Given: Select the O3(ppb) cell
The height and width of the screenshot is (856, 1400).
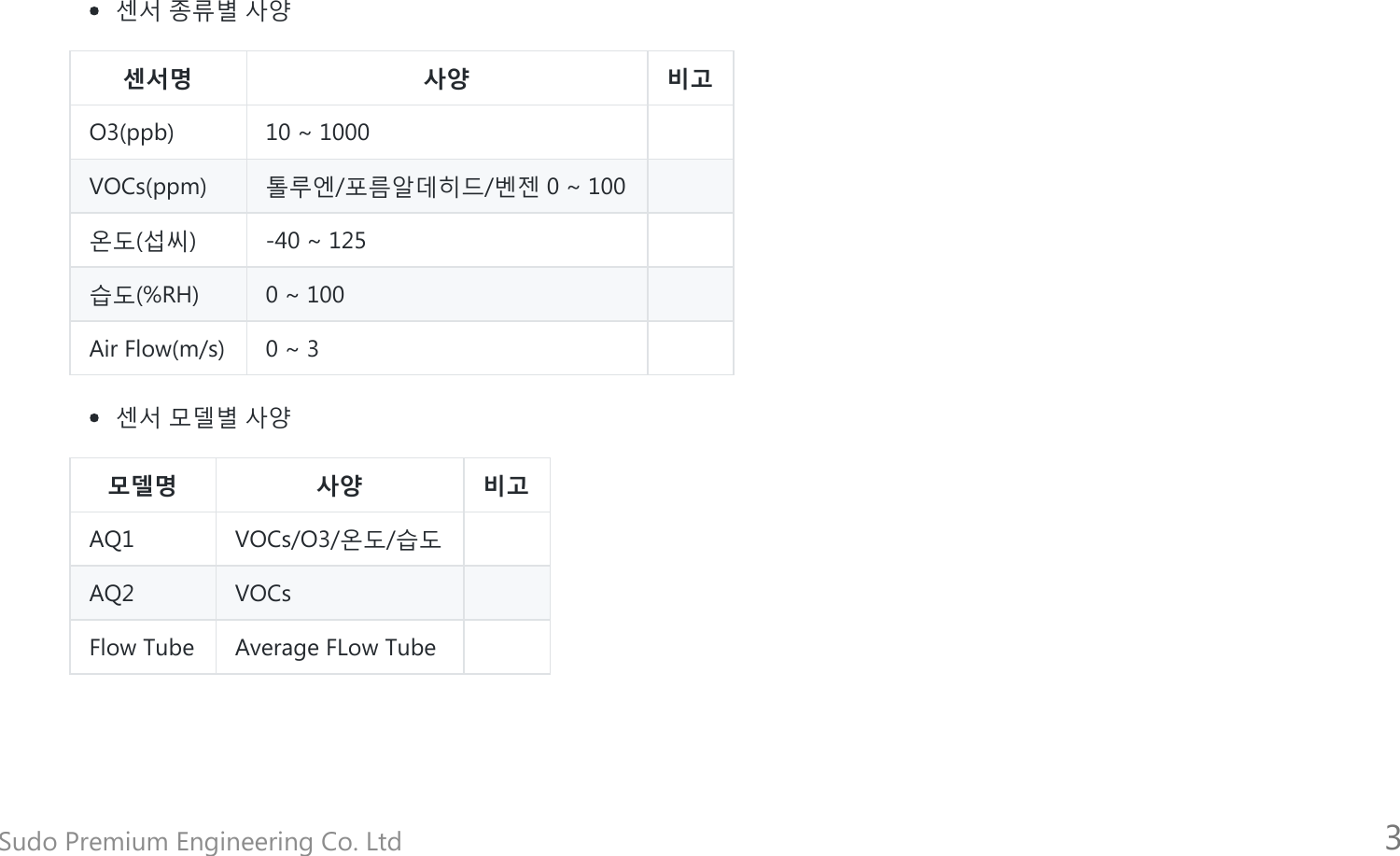Looking at the screenshot, I should point(132,133).
